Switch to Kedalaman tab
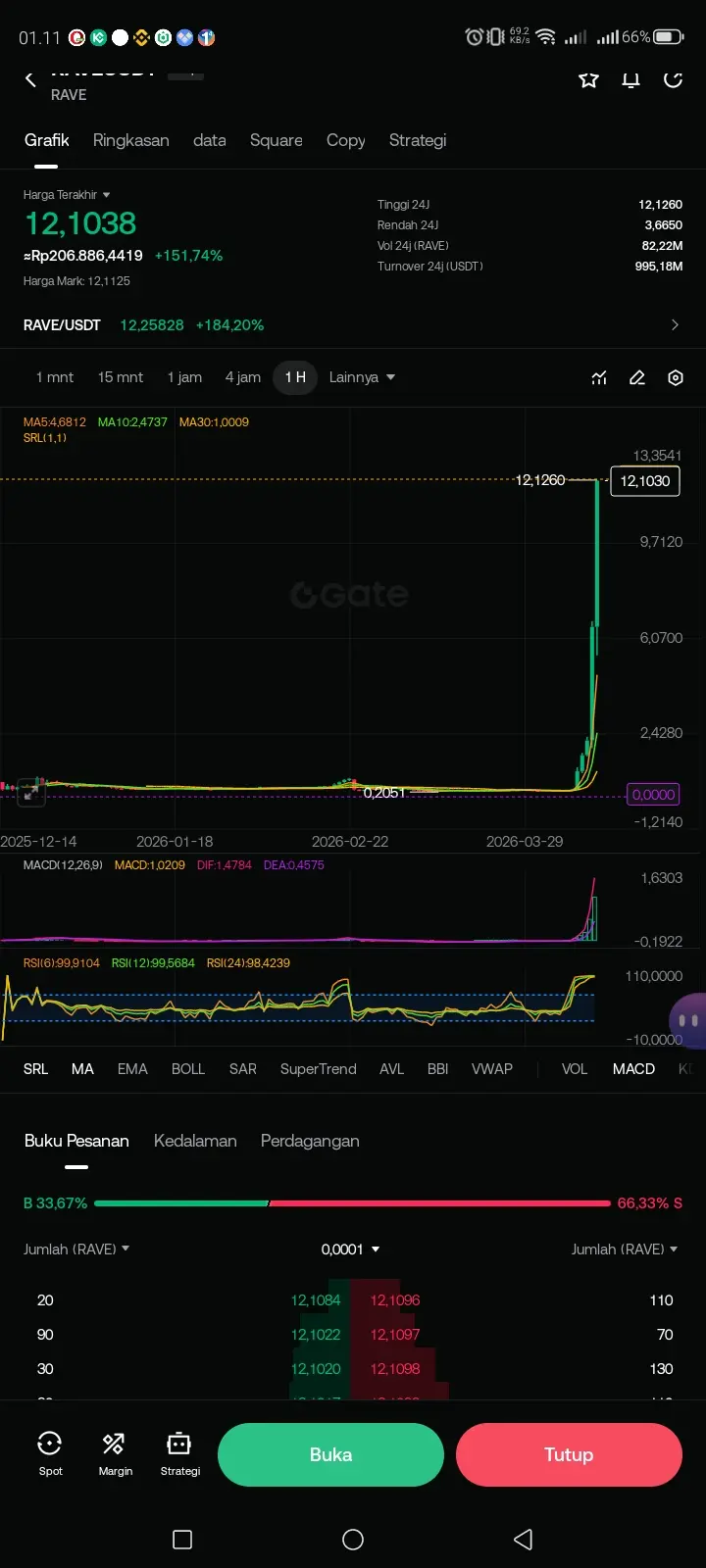 (x=195, y=1141)
